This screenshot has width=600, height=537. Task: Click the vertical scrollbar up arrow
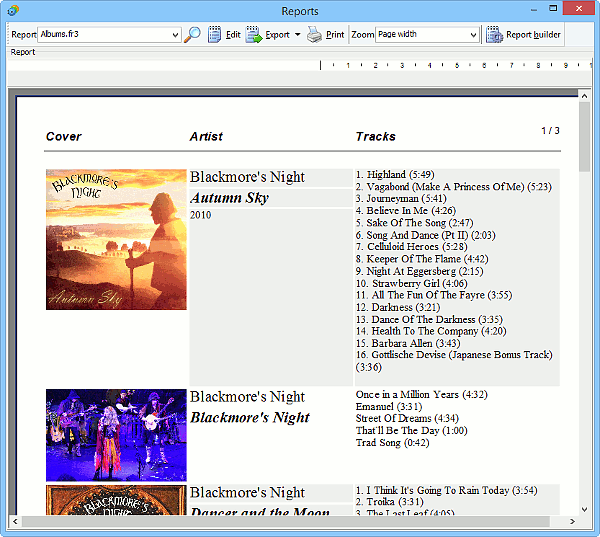tap(584, 96)
